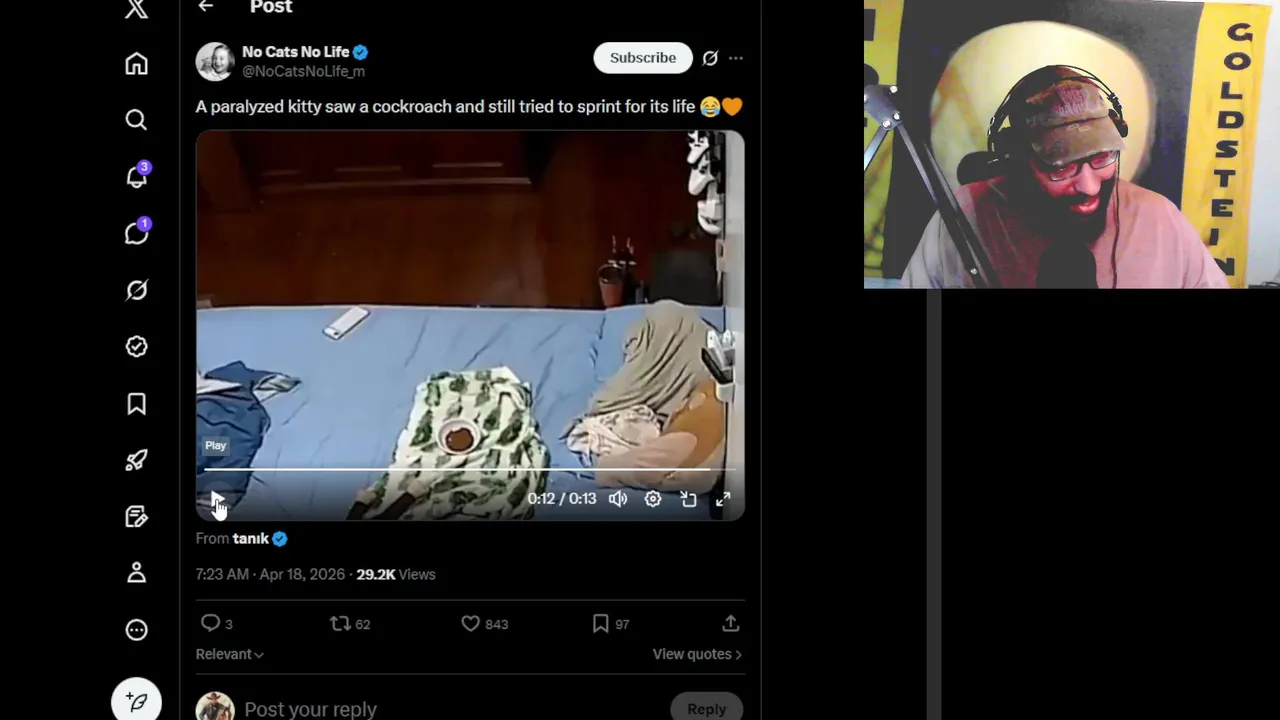Open Bookmarks in the sidebar

click(x=136, y=403)
